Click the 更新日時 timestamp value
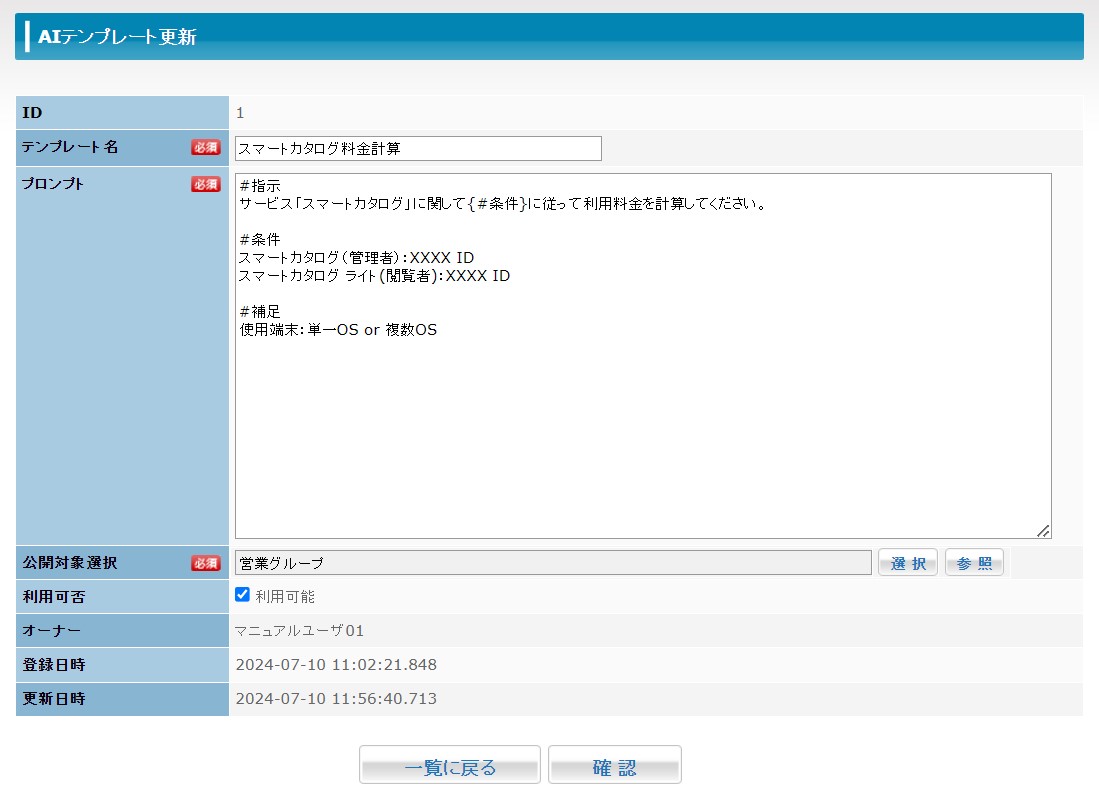This screenshot has width=1099, height=796. 336,698
